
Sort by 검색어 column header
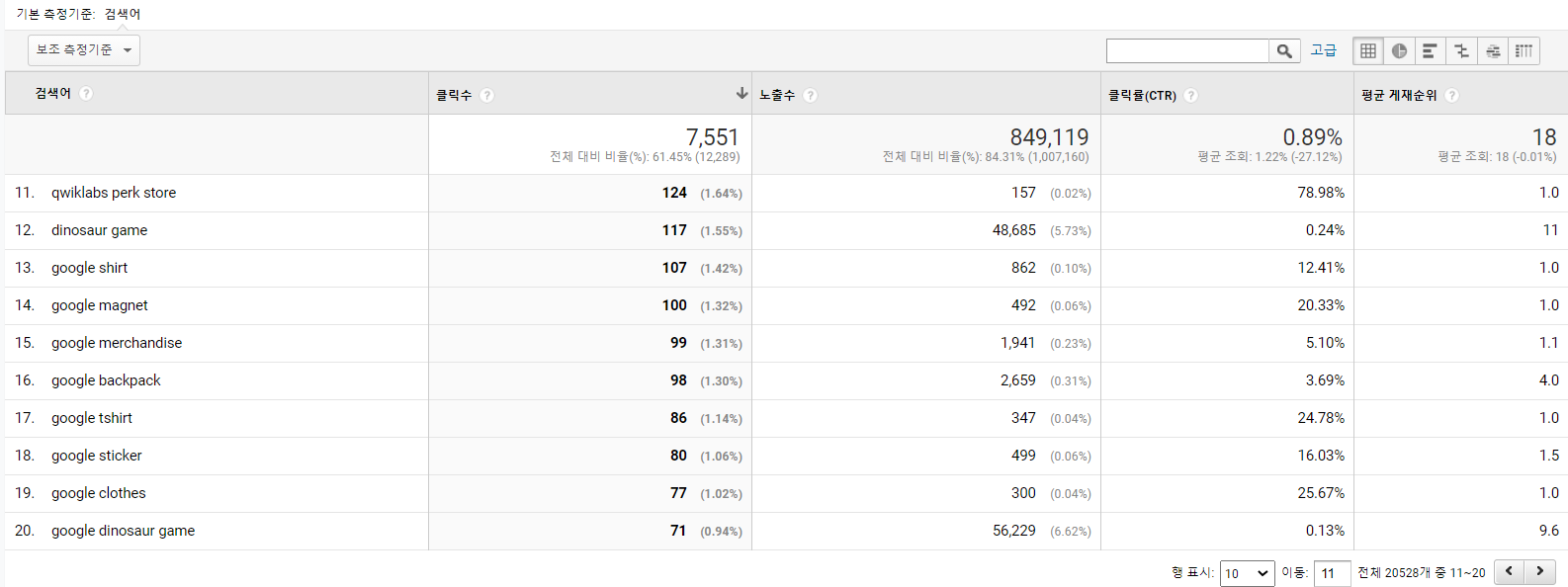(52, 93)
